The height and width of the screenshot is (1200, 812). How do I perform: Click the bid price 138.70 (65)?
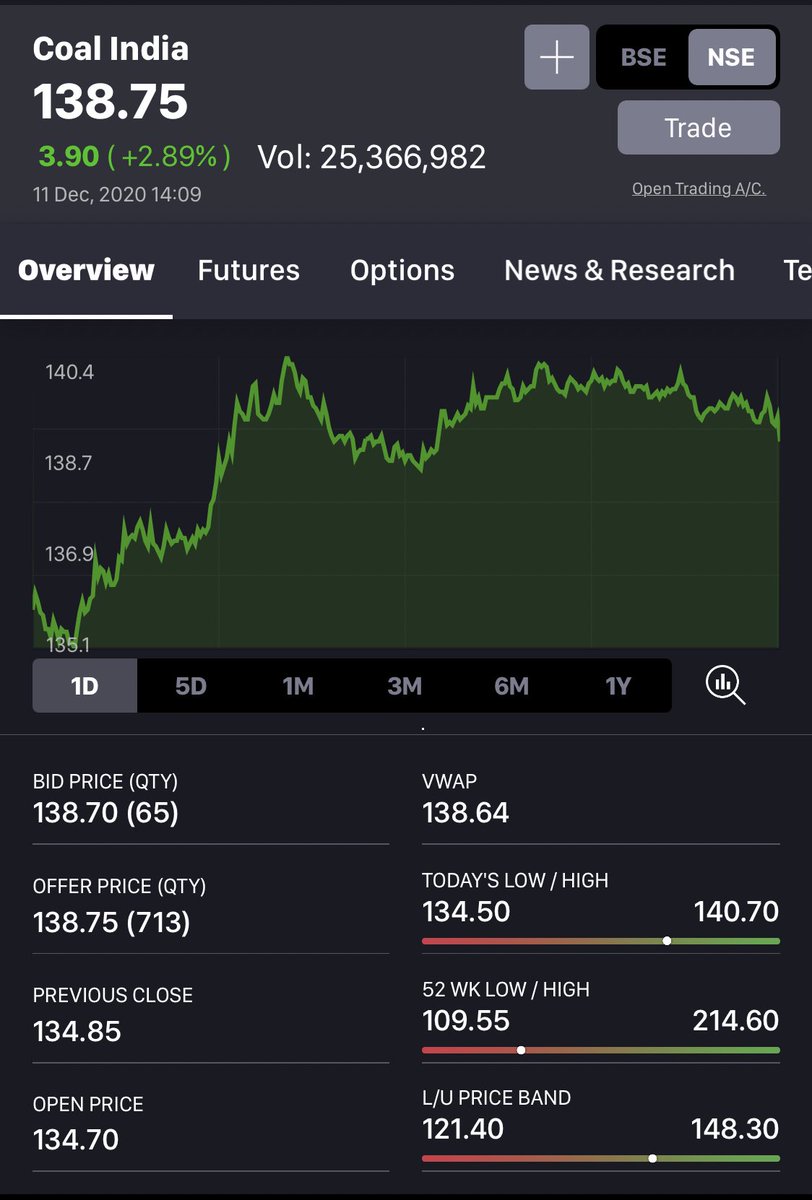pos(106,813)
